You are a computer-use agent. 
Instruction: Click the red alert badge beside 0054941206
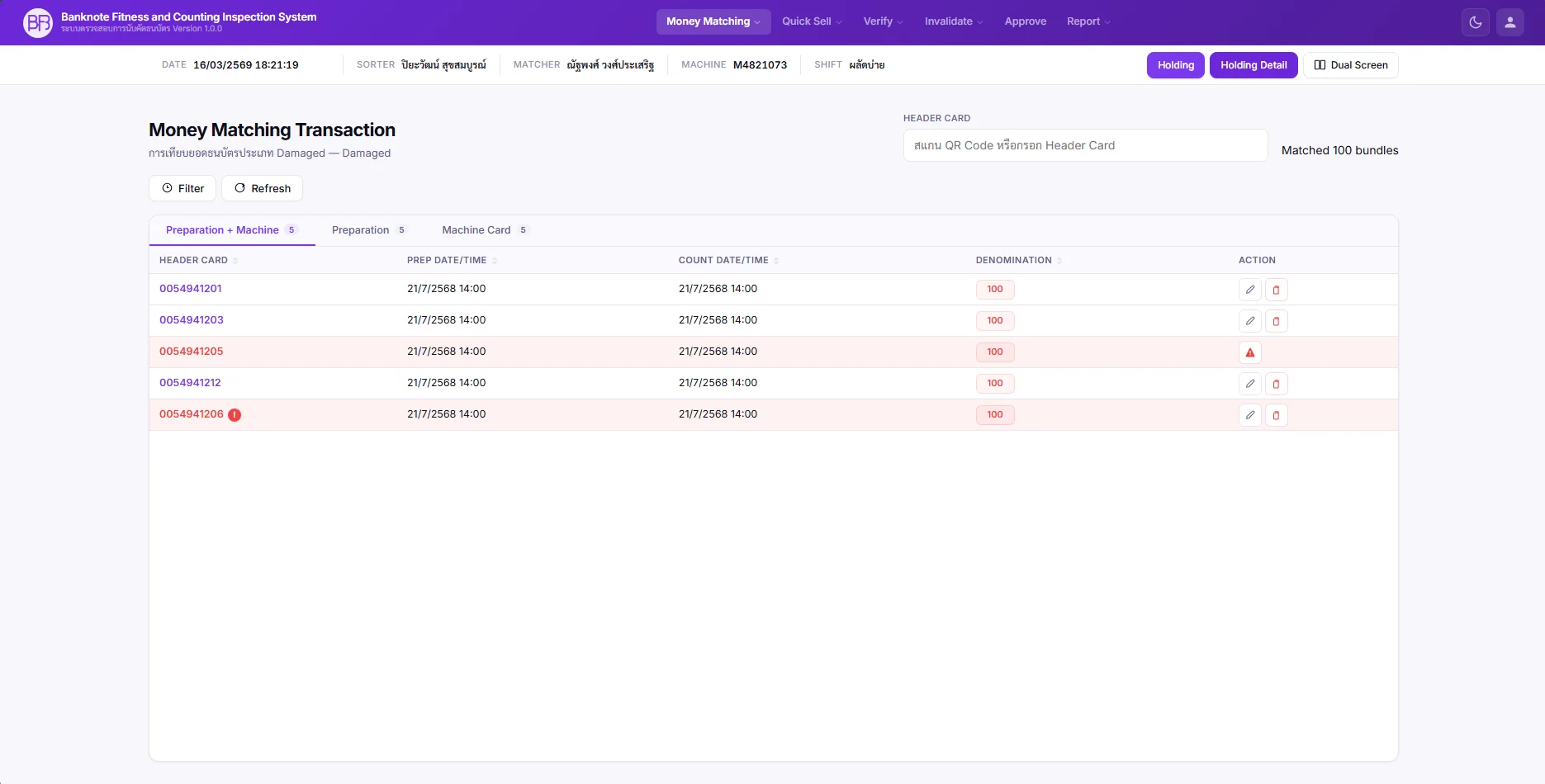point(235,415)
